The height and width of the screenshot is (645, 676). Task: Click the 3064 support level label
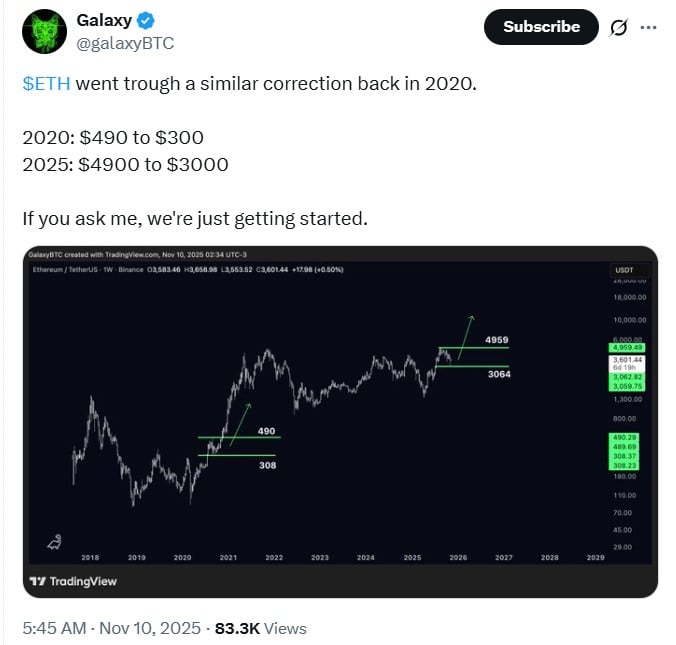[499, 375]
